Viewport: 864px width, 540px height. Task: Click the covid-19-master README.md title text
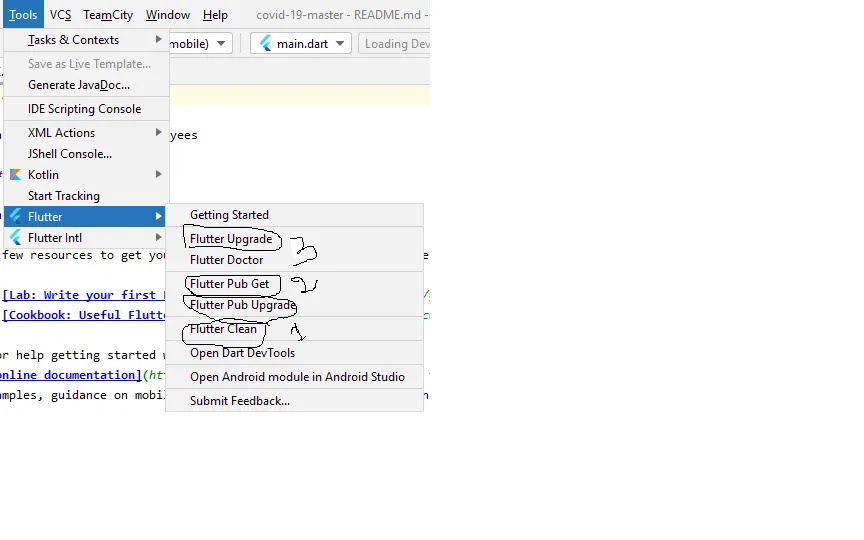tap(342, 15)
